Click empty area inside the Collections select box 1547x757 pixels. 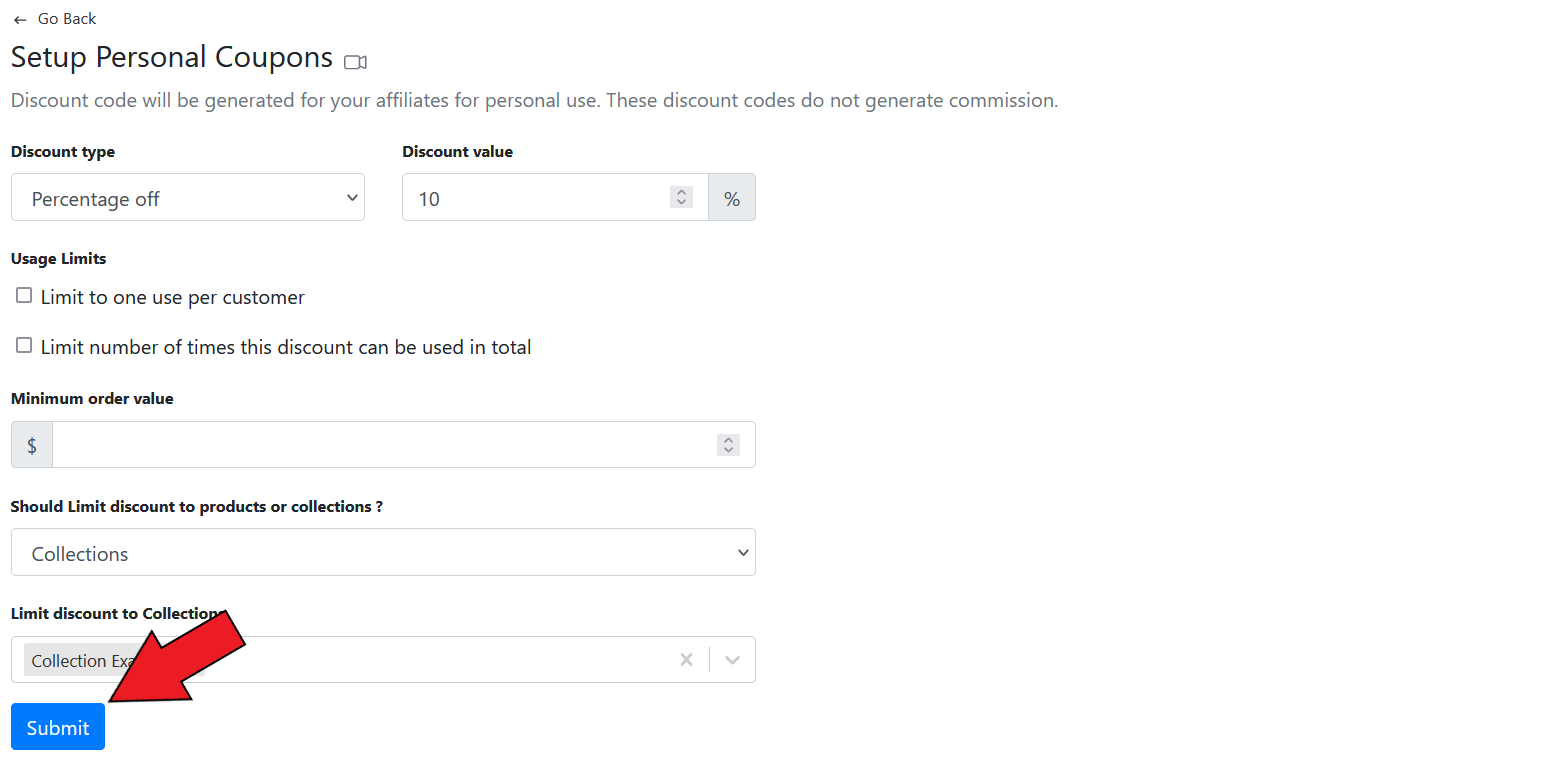[450, 660]
